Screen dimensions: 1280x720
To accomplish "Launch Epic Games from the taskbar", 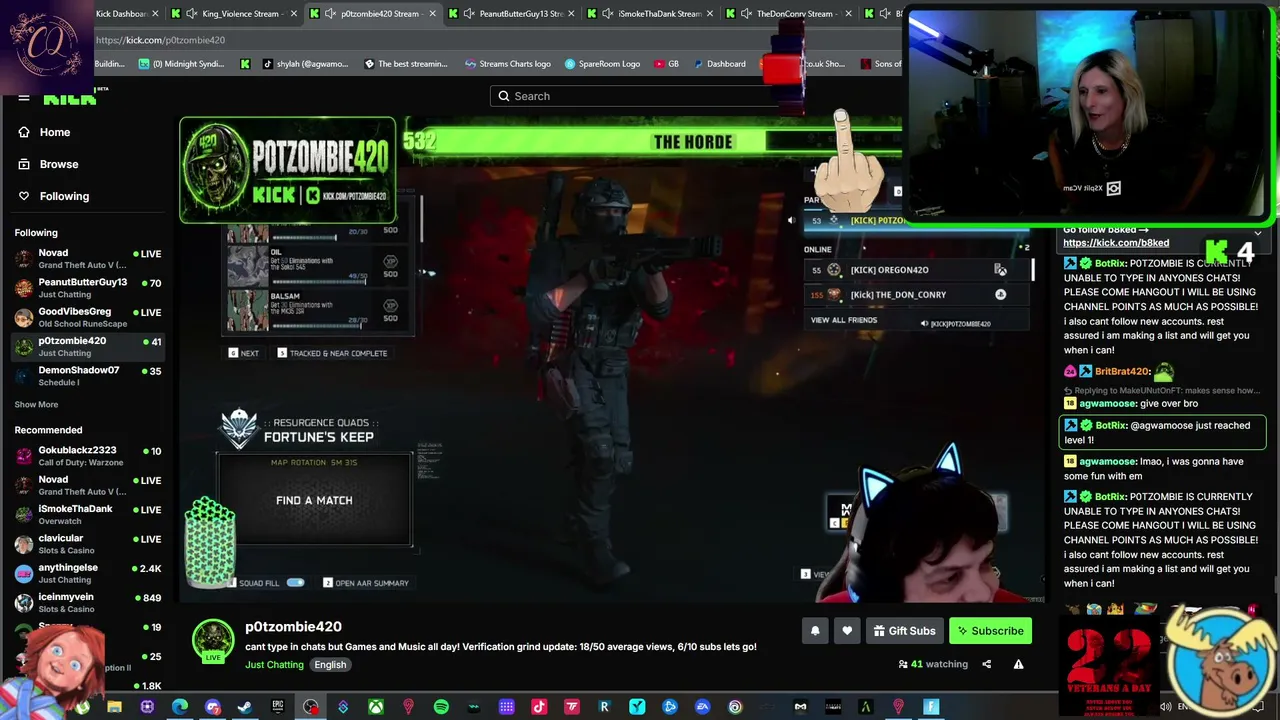I will coord(278,707).
